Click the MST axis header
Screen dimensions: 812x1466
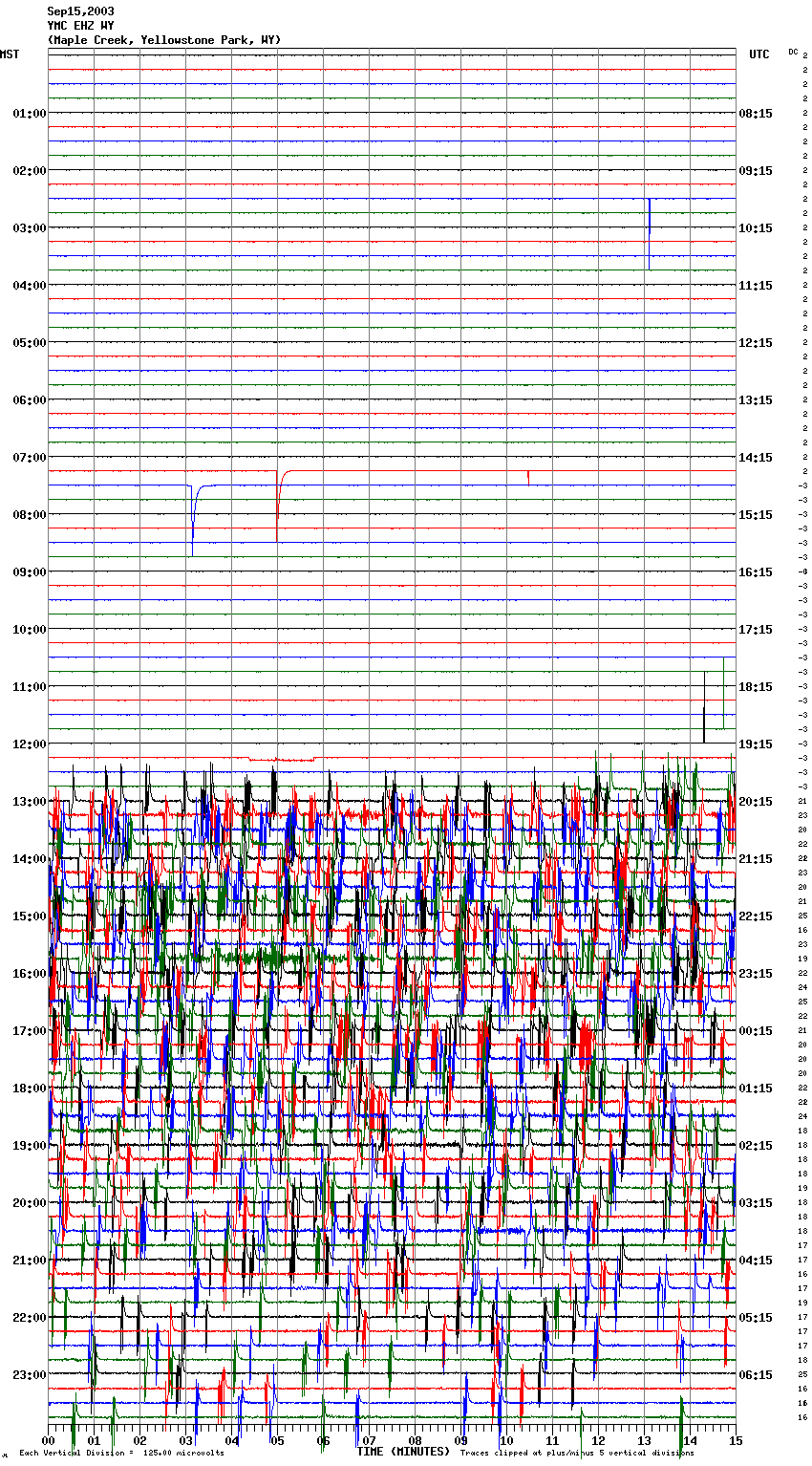pyautogui.click(x=10, y=54)
